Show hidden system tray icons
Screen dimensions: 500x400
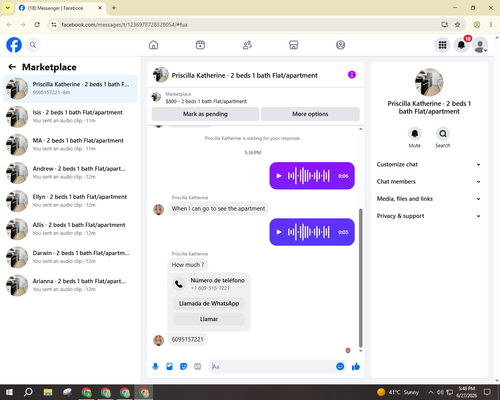point(430,392)
